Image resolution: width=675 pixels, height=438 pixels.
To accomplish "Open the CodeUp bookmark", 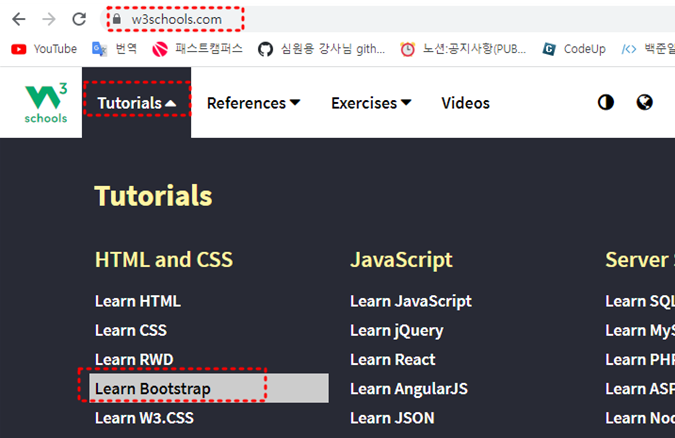I will tap(574, 49).
